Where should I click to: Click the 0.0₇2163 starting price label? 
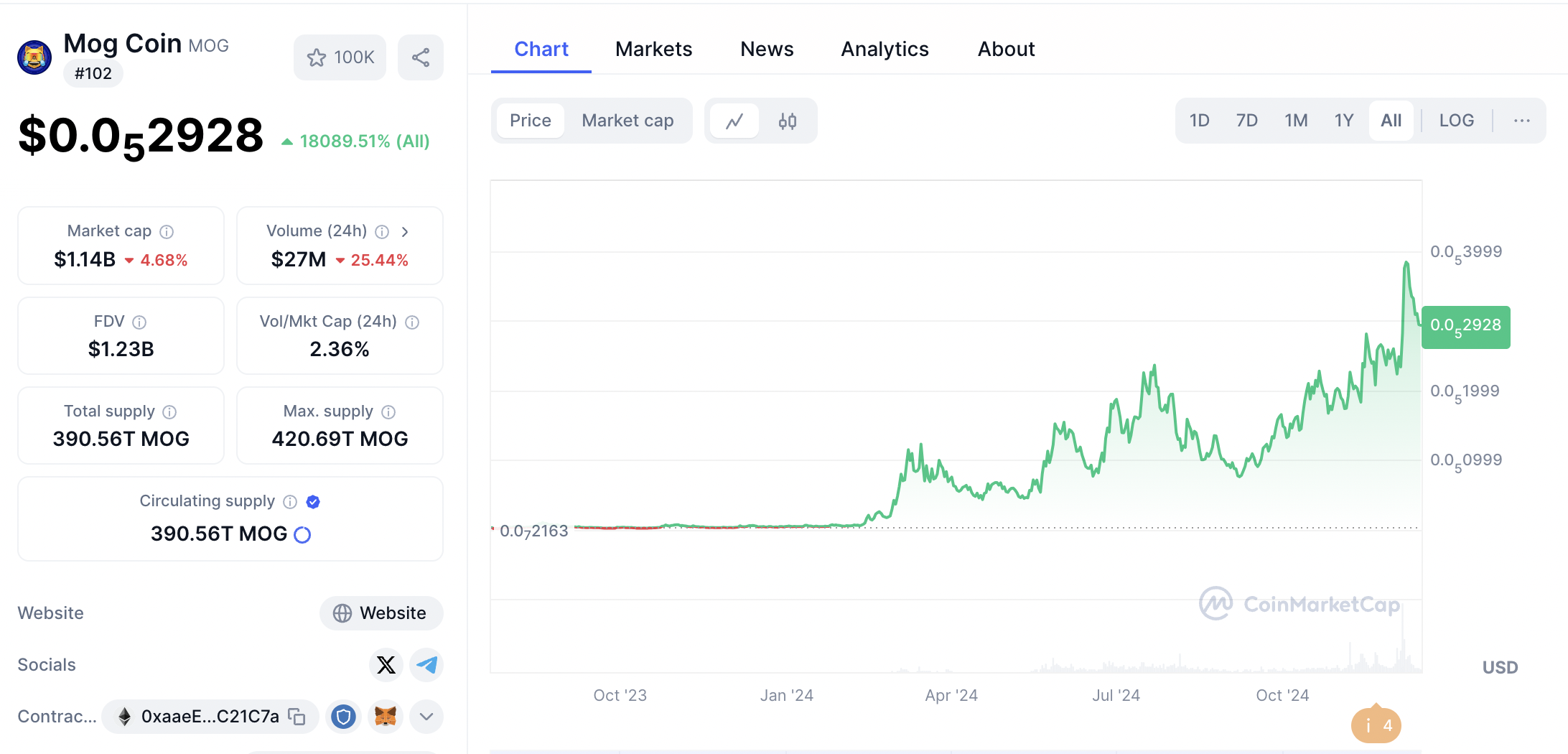point(534,531)
